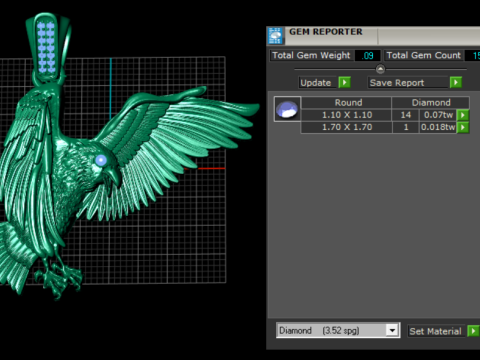Click the Round column header
Image resolution: width=480 pixels, height=360 pixels.
(x=346, y=103)
